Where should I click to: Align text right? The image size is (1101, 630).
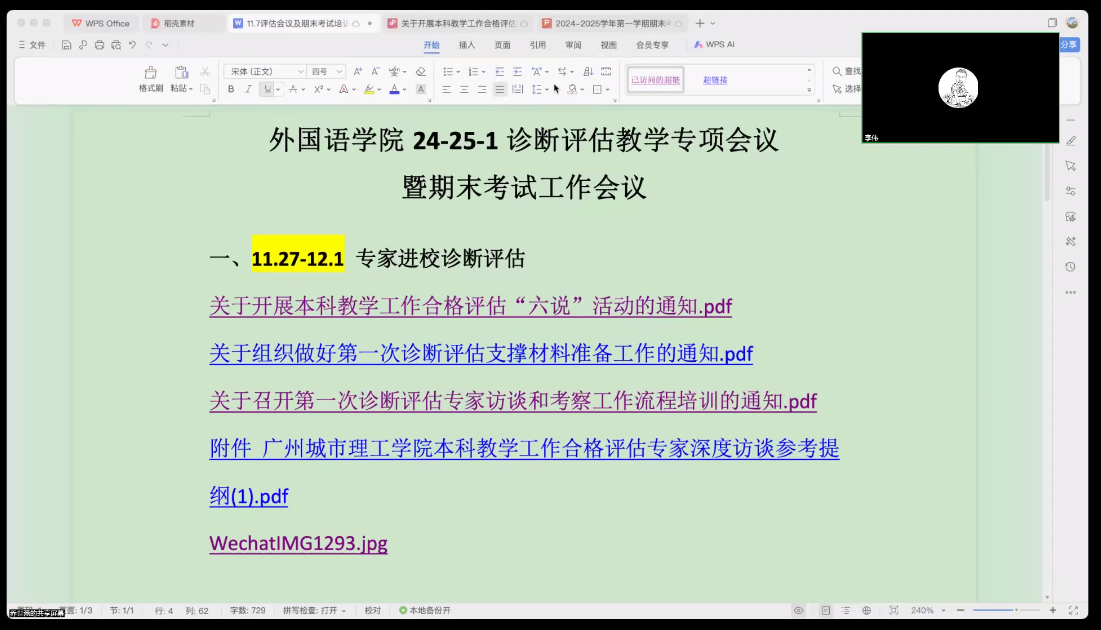click(482, 89)
